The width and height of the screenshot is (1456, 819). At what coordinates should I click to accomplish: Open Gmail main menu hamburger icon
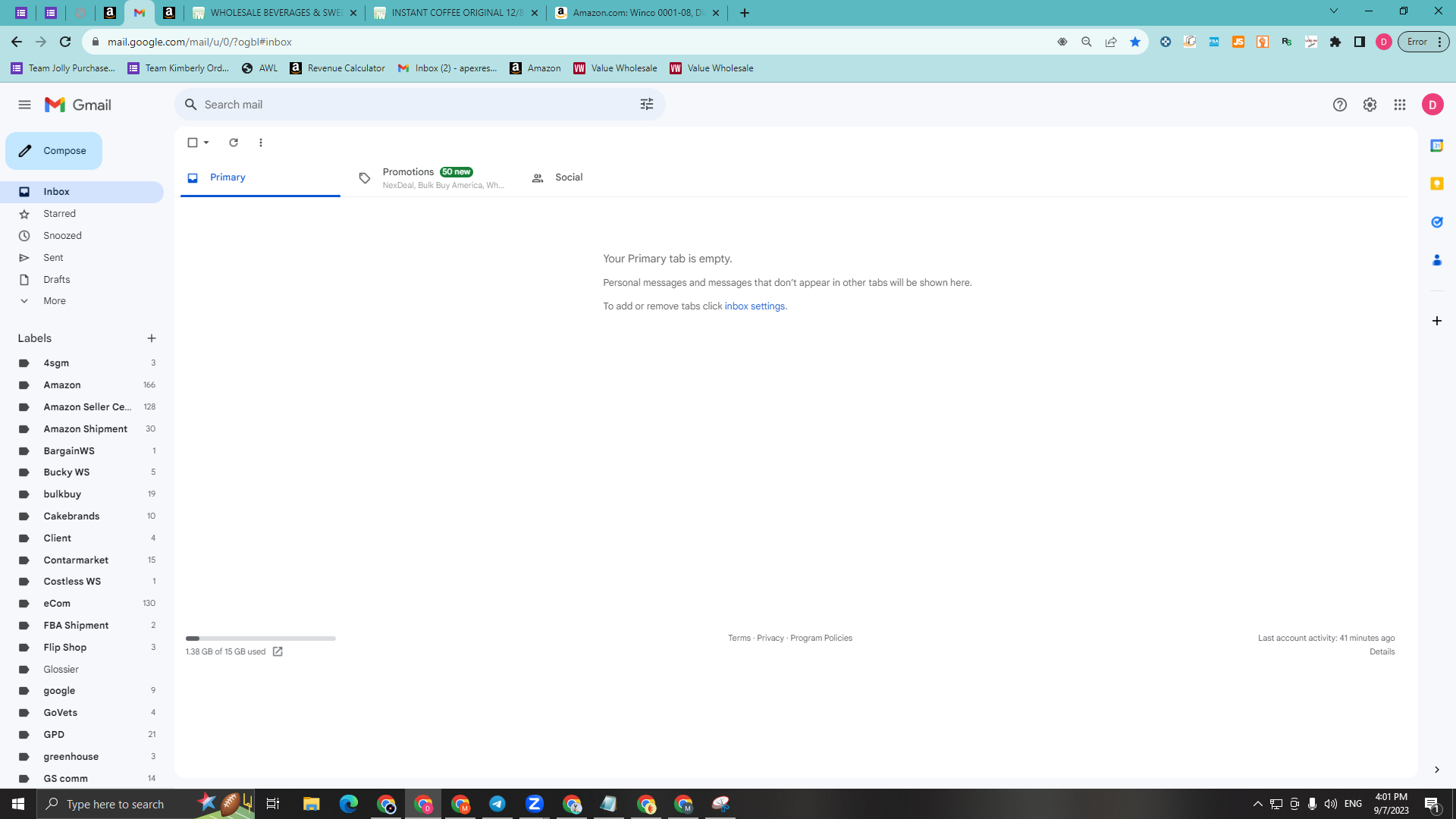click(24, 105)
